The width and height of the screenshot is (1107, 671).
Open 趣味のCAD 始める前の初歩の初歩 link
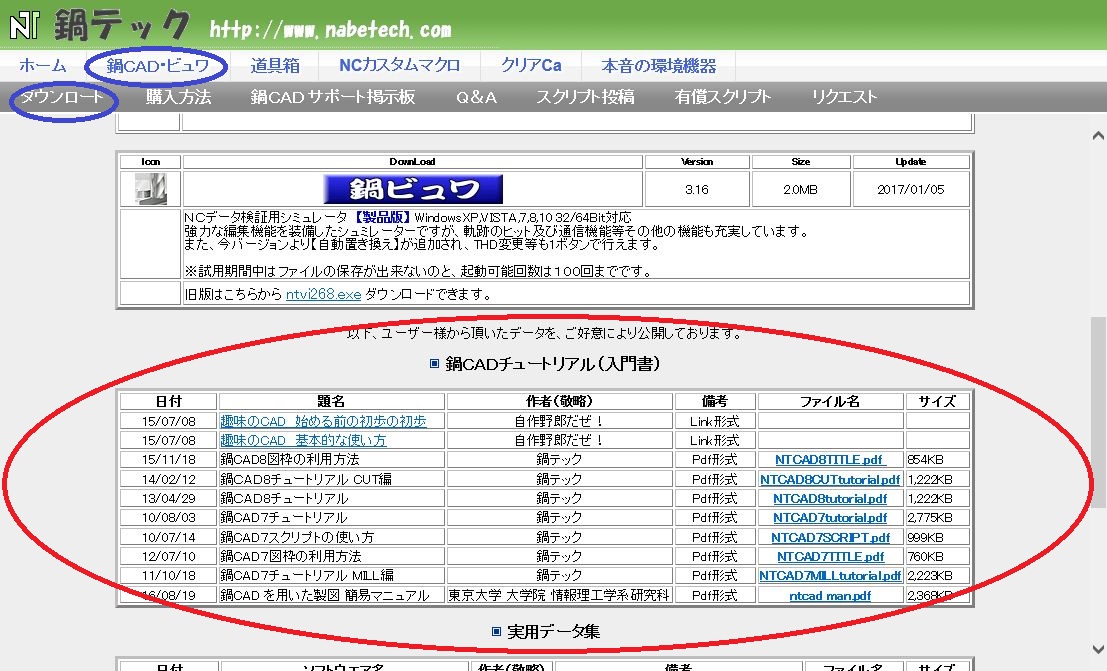[323, 421]
